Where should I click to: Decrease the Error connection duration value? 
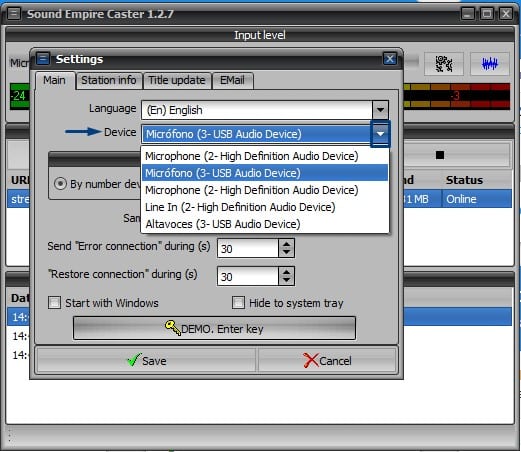point(286,253)
